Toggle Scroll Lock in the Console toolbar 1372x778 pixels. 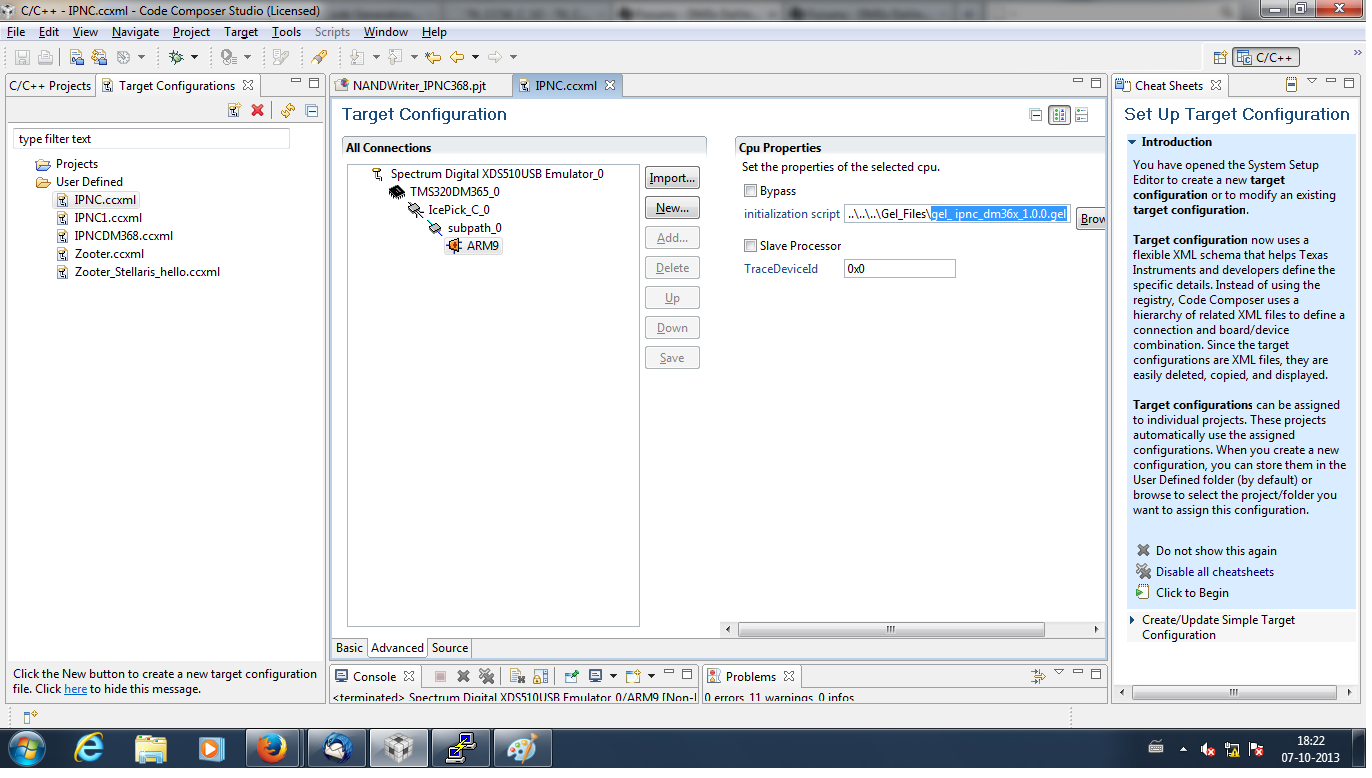click(x=540, y=676)
